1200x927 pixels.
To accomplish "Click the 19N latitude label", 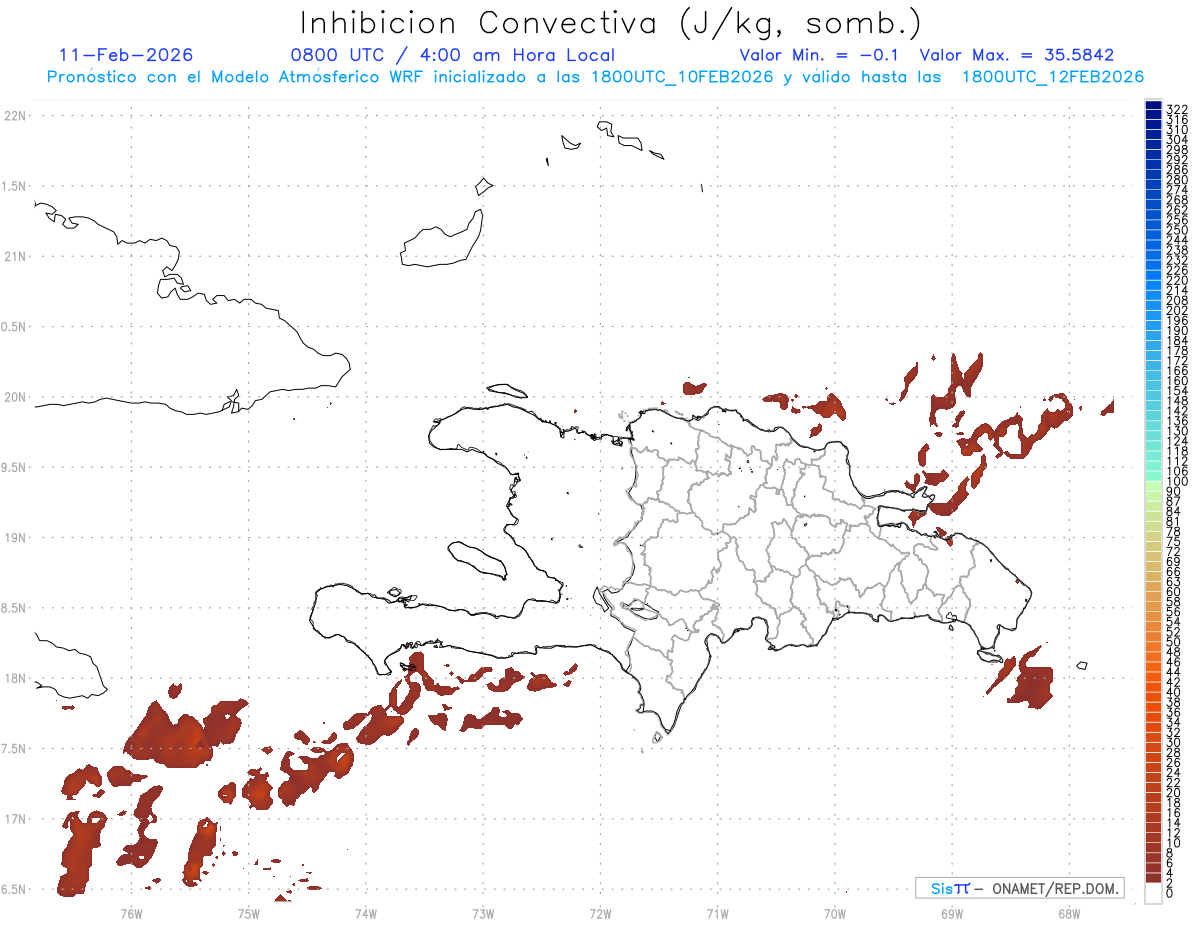I will pos(15,538).
